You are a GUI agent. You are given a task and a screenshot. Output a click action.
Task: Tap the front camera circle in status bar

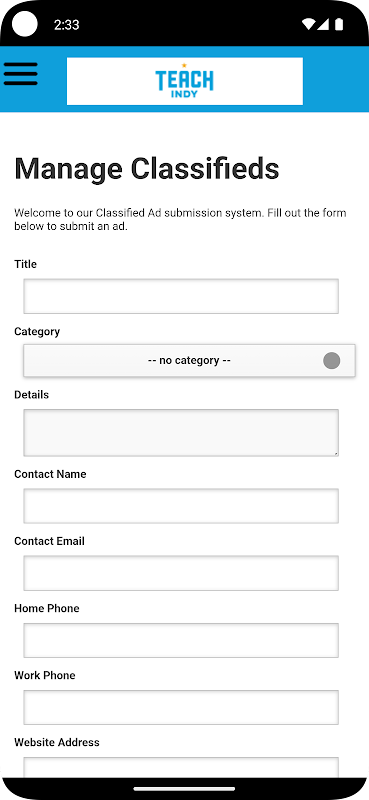(x=24, y=24)
